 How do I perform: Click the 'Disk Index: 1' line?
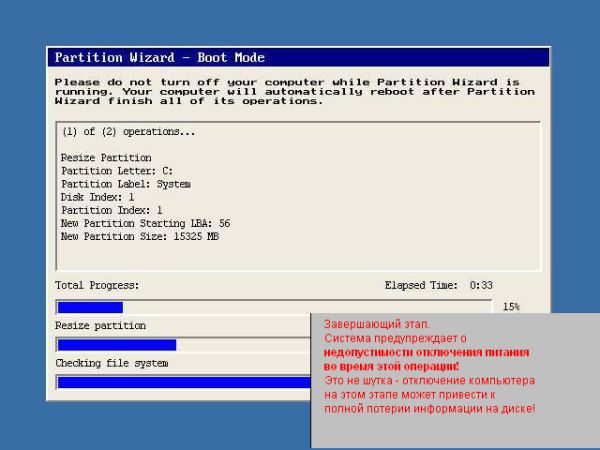[x=98, y=197]
